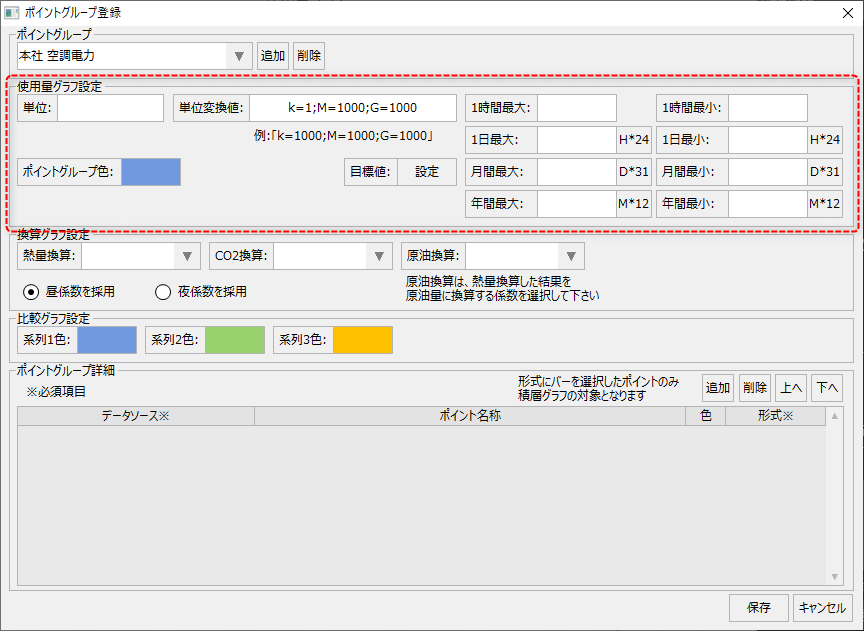Viewport: 864px width, 631px height.
Task: Click the 上へ button to move item up
Action: click(x=791, y=387)
